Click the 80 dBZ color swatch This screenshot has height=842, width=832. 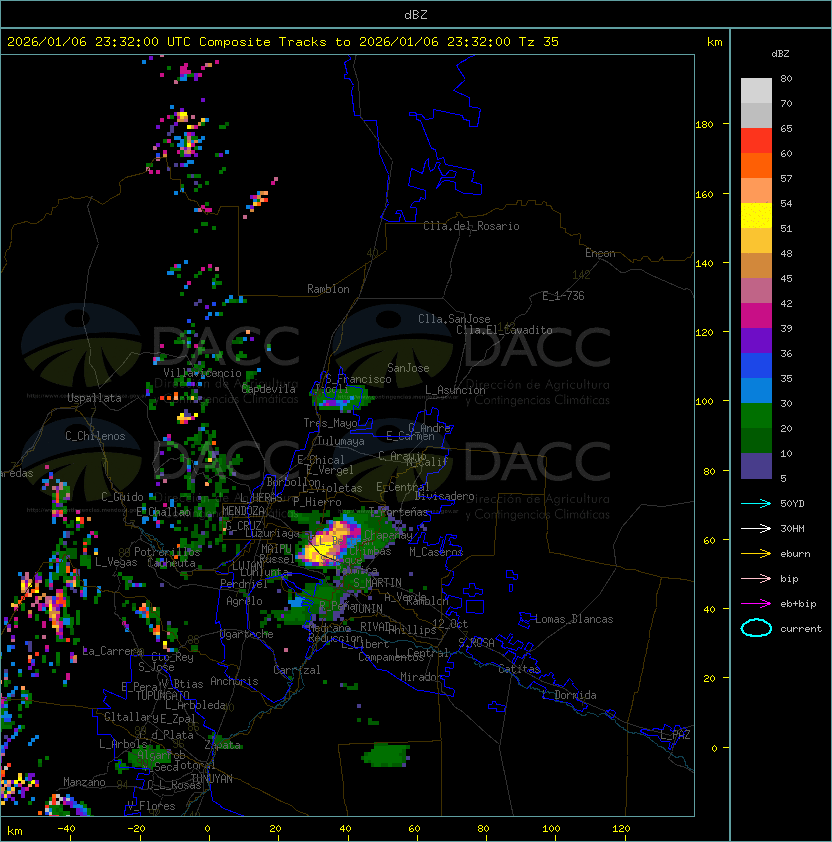click(x=756, y=90)
